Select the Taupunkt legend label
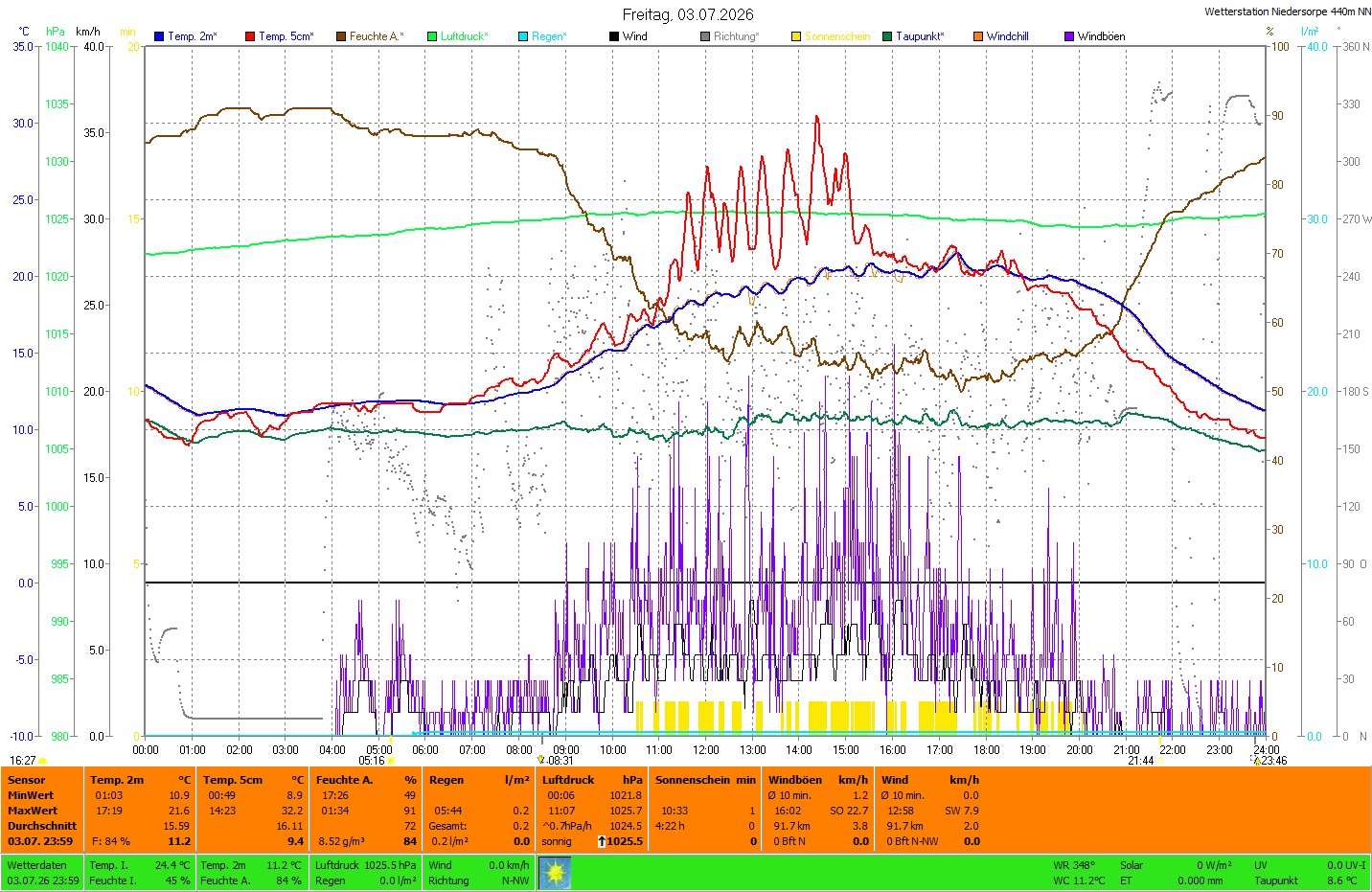 (920, 36)
